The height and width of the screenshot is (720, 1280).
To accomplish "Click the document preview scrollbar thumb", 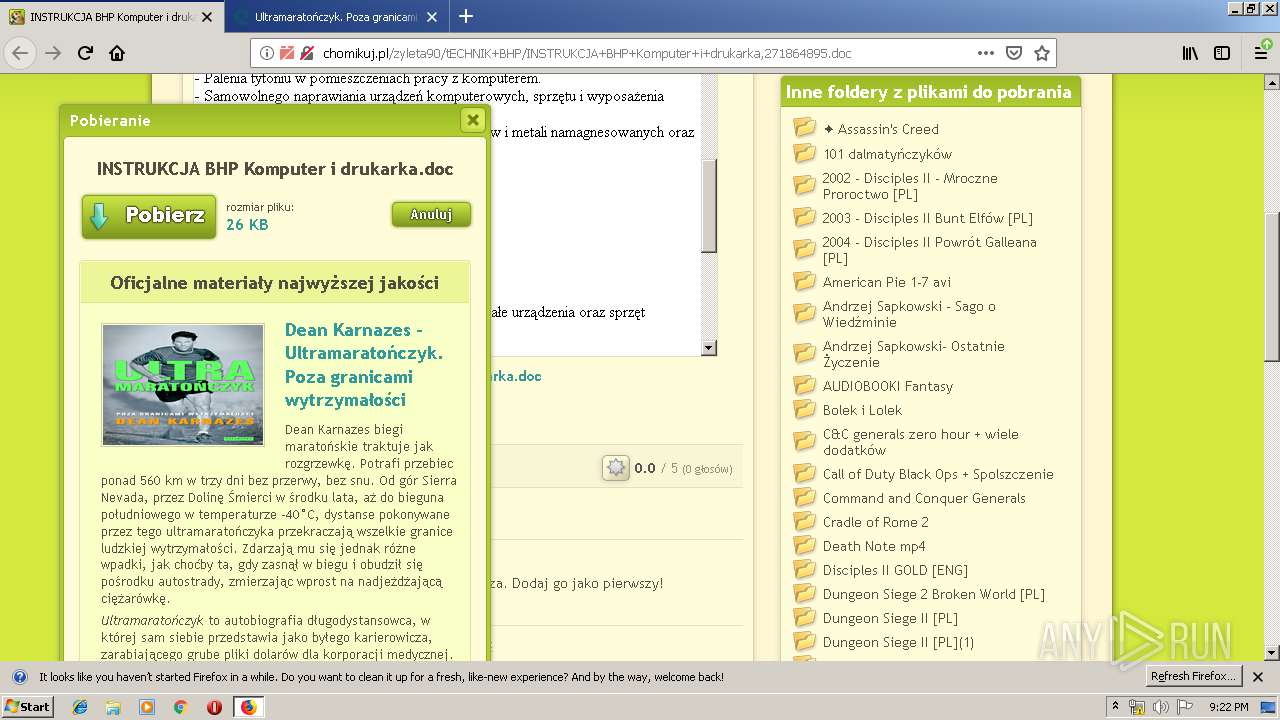I will pyautogui.click(x=709, y=206).
